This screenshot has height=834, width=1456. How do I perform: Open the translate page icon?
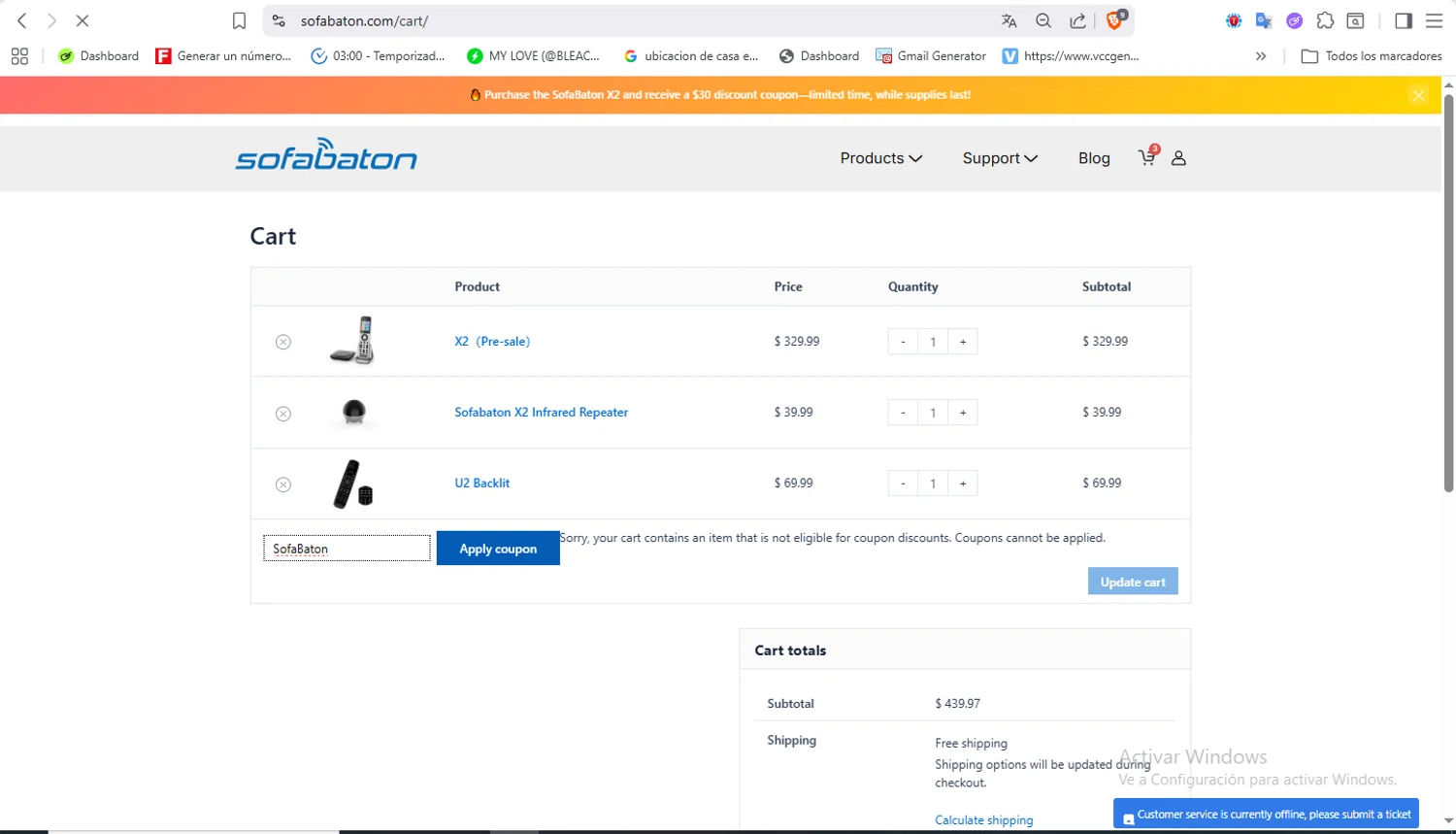click(1009, 21)
